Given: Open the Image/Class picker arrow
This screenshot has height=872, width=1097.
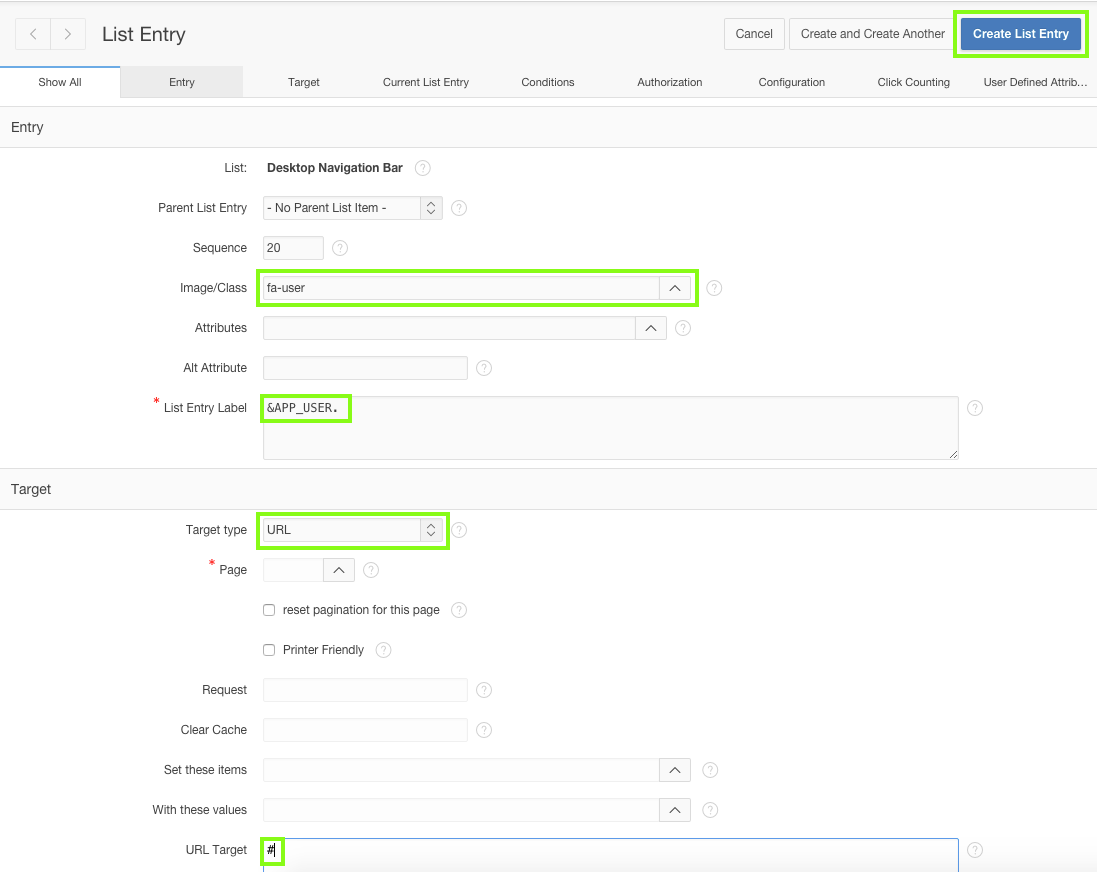Looking at the screenshot, I should (x=677, y=288).
